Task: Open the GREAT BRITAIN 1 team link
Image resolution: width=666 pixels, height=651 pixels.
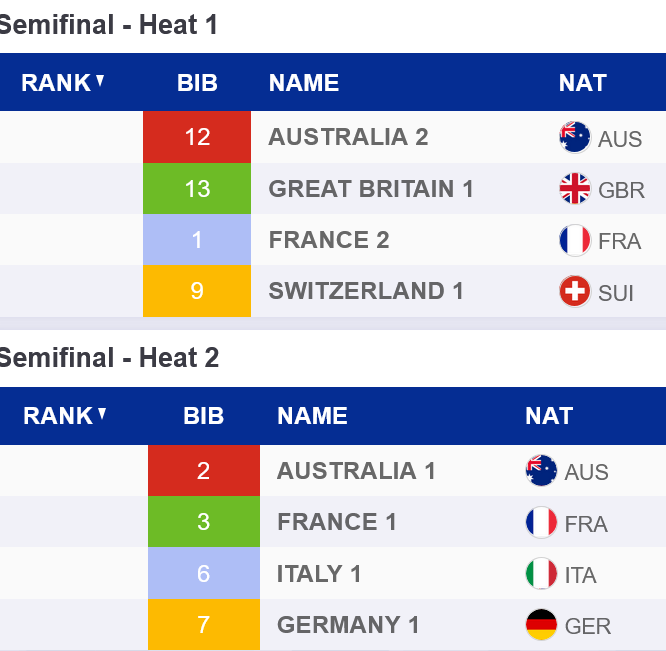Action: pyautogui.click(x=371, y=189)
